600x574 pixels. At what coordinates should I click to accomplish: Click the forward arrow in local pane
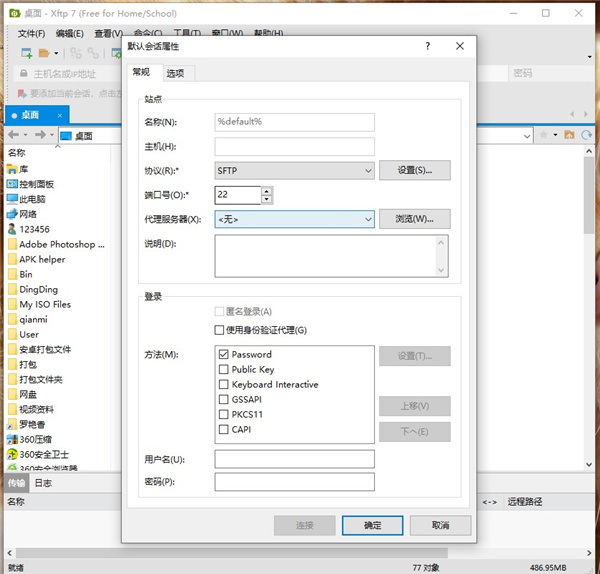point(40,135)
